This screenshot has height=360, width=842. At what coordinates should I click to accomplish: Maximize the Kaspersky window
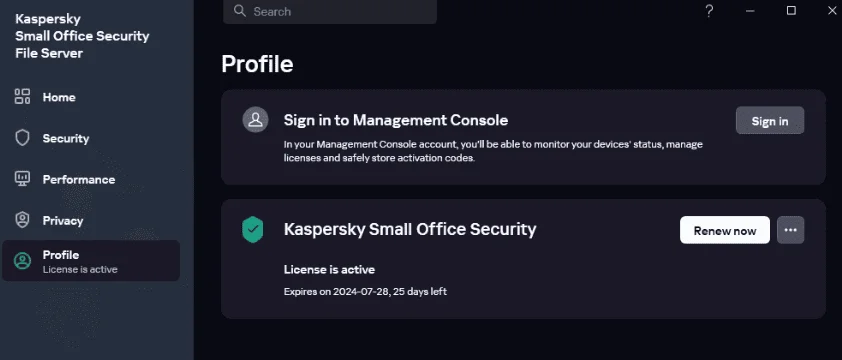[791, 11]
